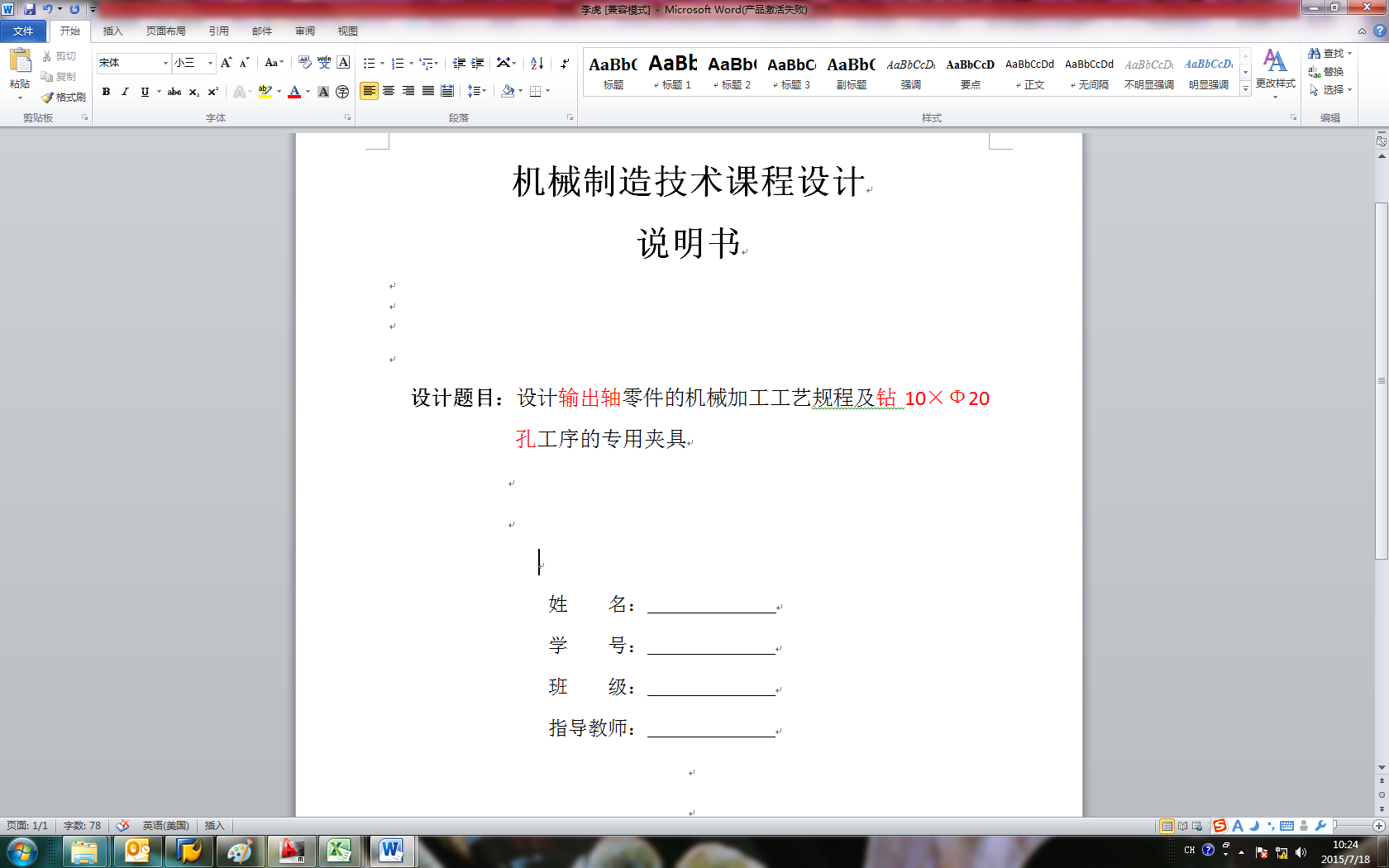The height and width of the screenshot is (868, 1389).
Task: Click the Decrease Indent icon
Action: (x=459, y=63)
